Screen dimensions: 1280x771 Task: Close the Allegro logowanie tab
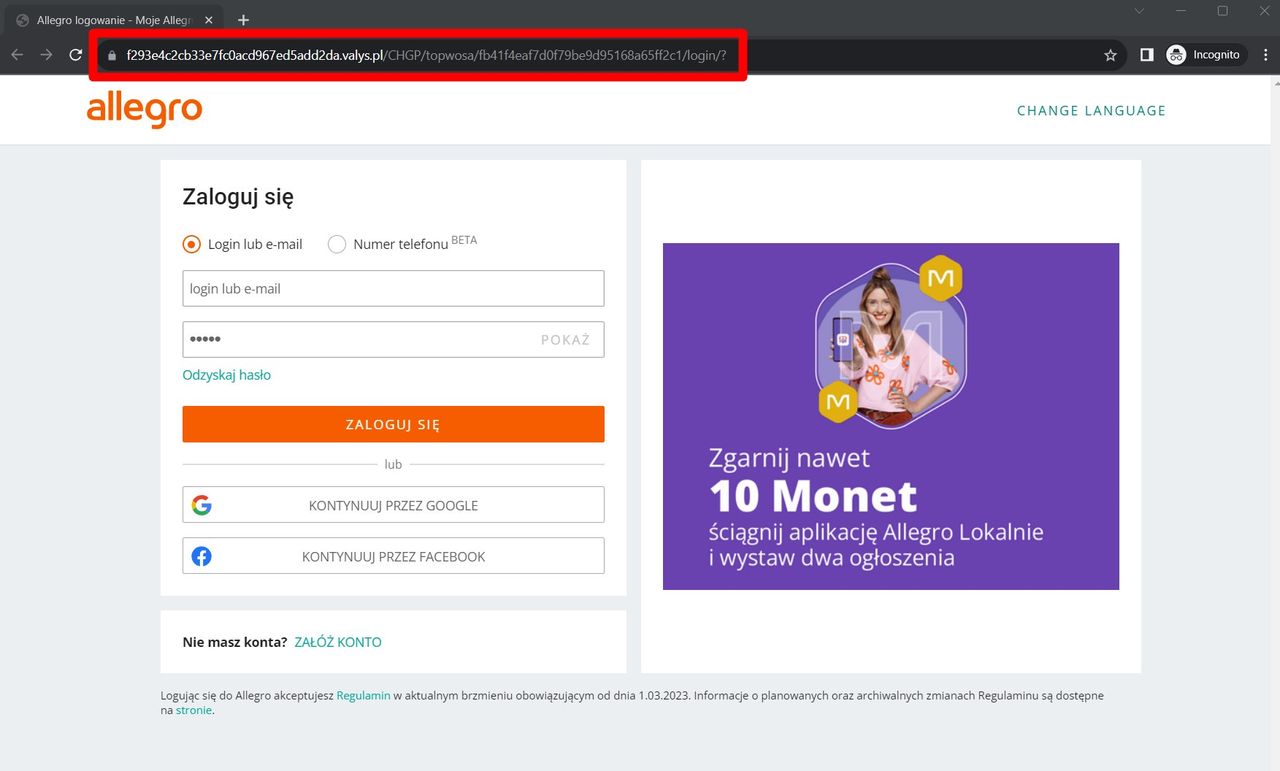pyautogui.click(x=211, y=20)
